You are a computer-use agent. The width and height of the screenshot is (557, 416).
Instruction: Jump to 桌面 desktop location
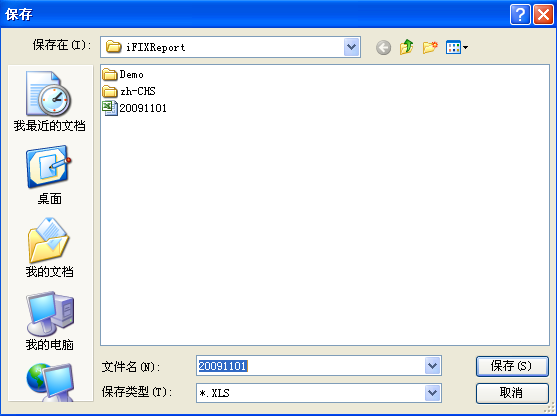tap(50, 175)
